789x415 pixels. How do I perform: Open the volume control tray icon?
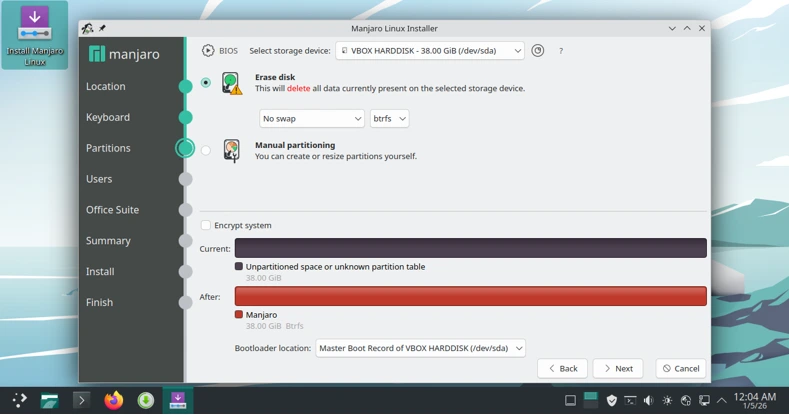[x=649, y=400]
